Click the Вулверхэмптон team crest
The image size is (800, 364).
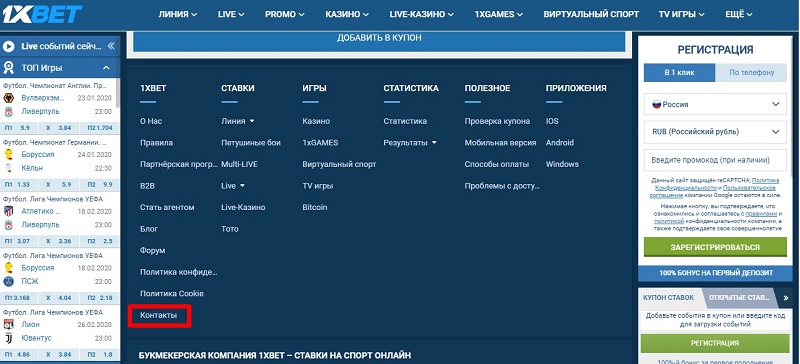[8, 98]
